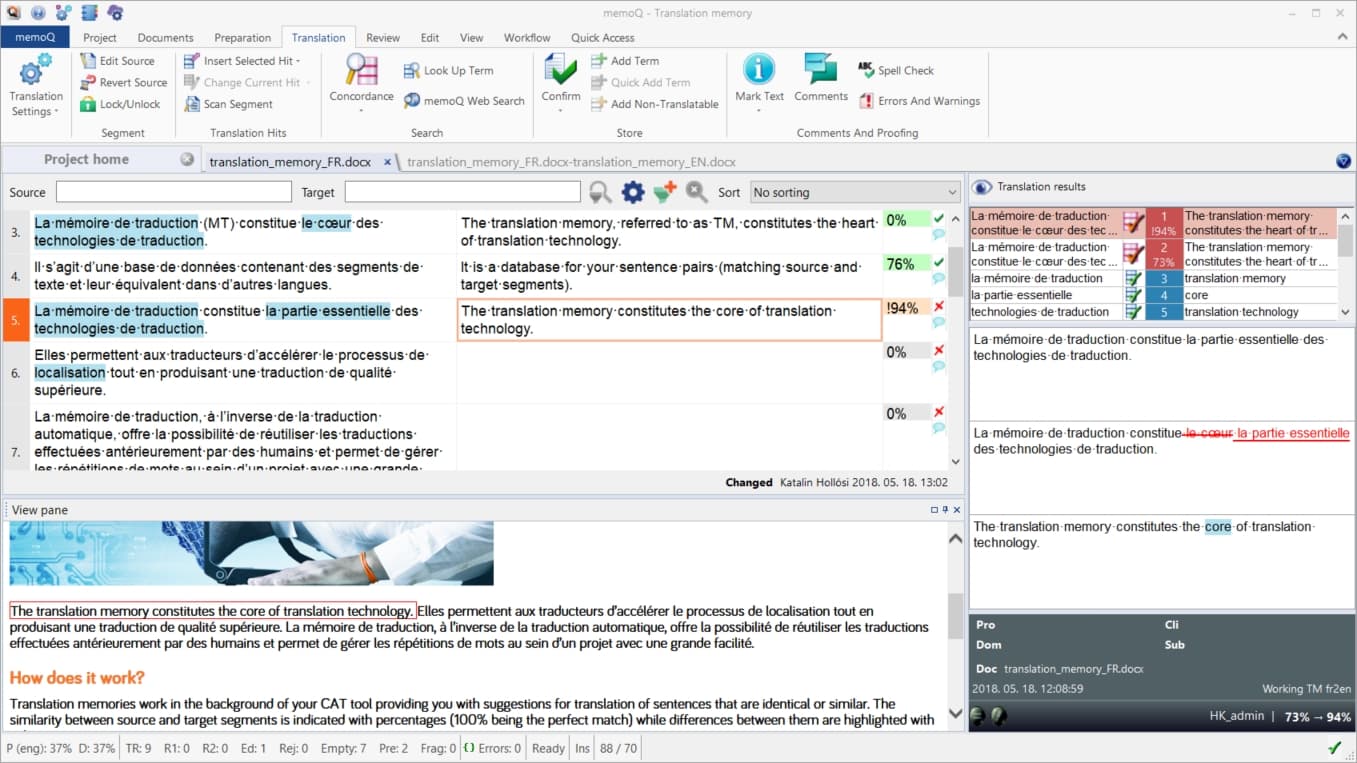
Task: Click the comment bubble on segment 3
Action: click(939, 235)
